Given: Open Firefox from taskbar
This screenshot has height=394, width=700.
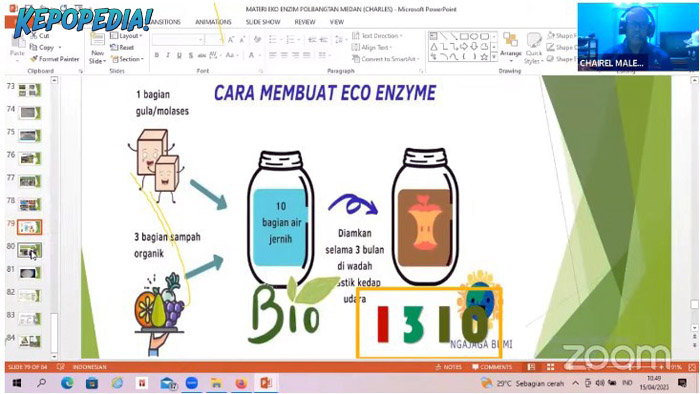Looking at the screenshot, I should (242, 383).
